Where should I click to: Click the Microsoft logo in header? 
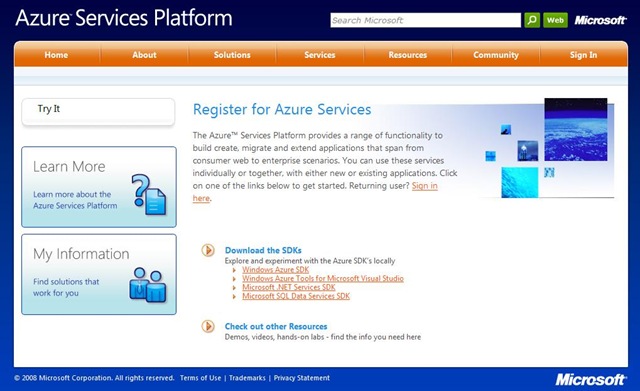pos(600,20)
